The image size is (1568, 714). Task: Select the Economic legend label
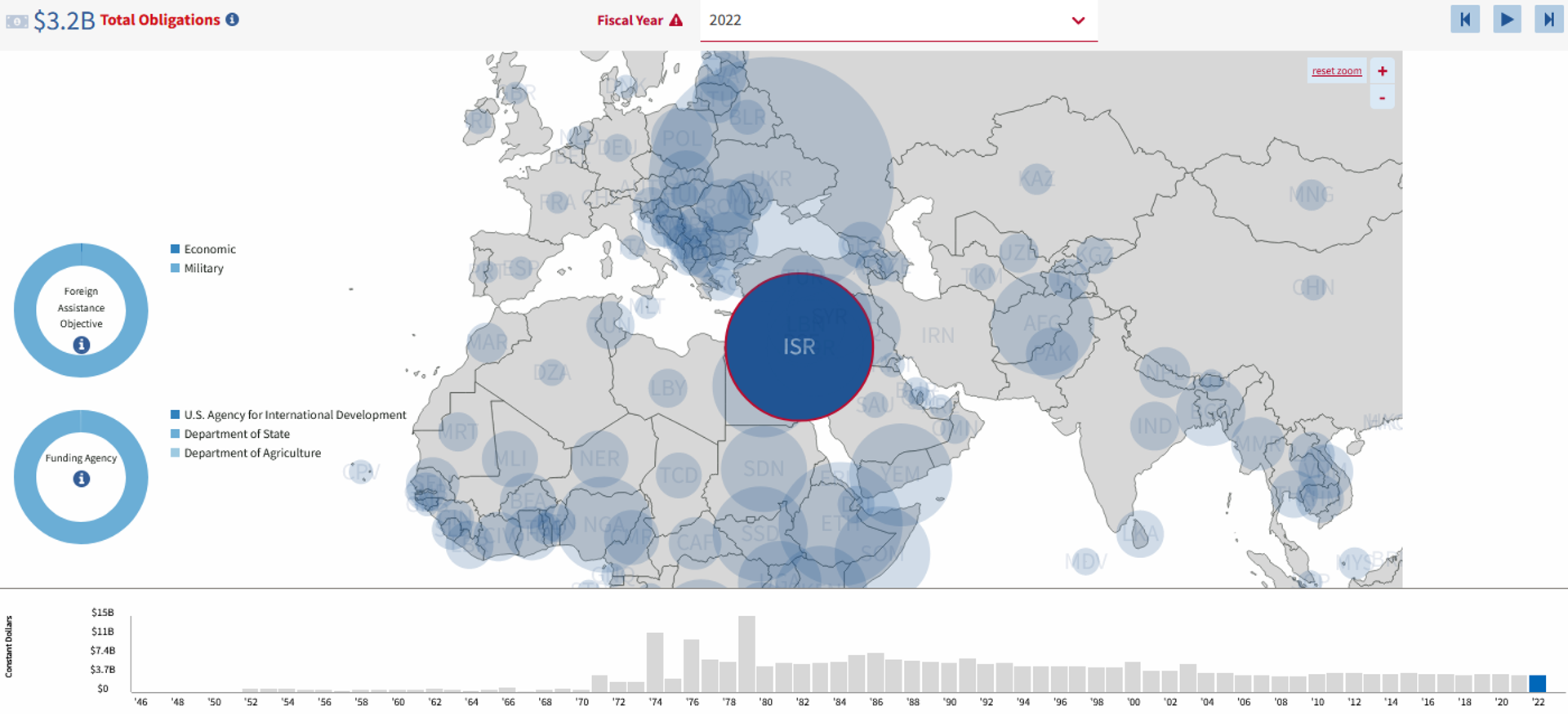point(210,249)
